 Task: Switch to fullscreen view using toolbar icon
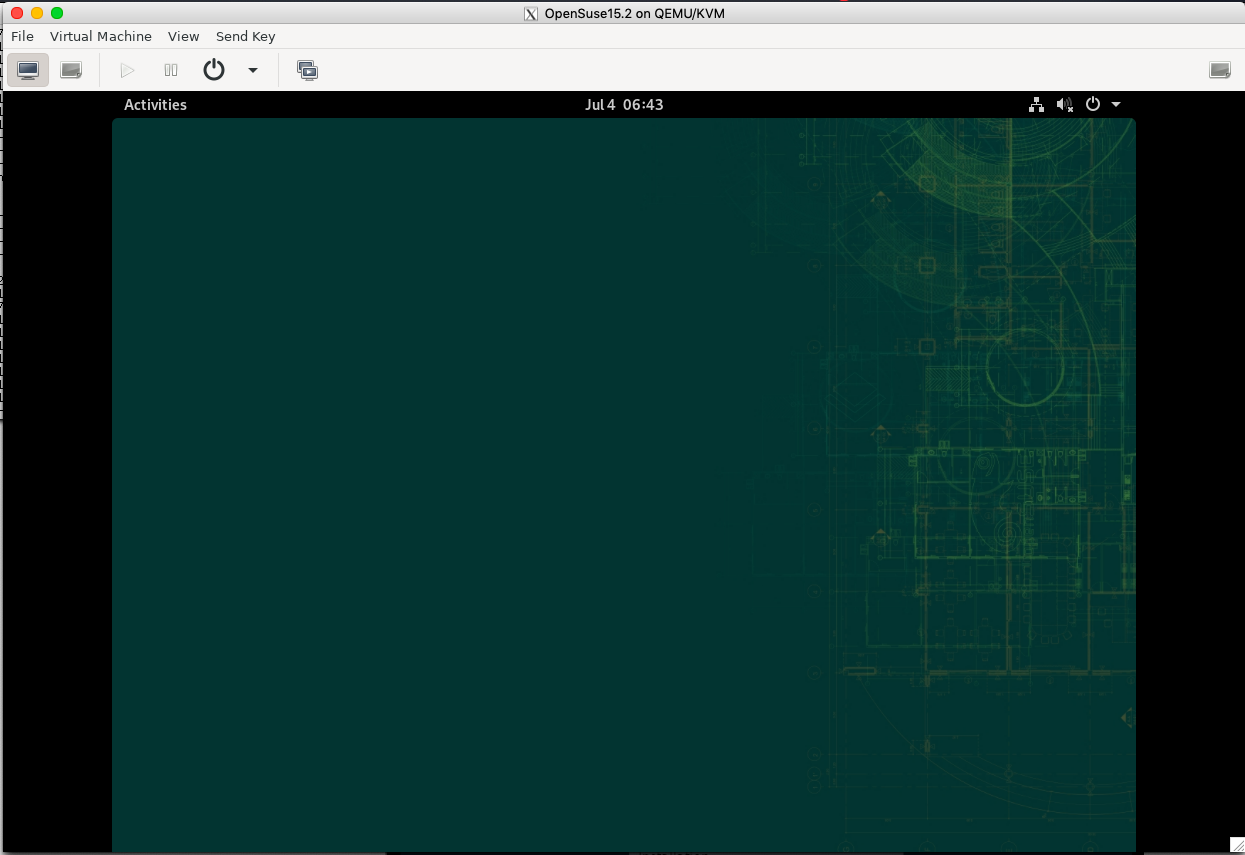(x=1220, y=70)
